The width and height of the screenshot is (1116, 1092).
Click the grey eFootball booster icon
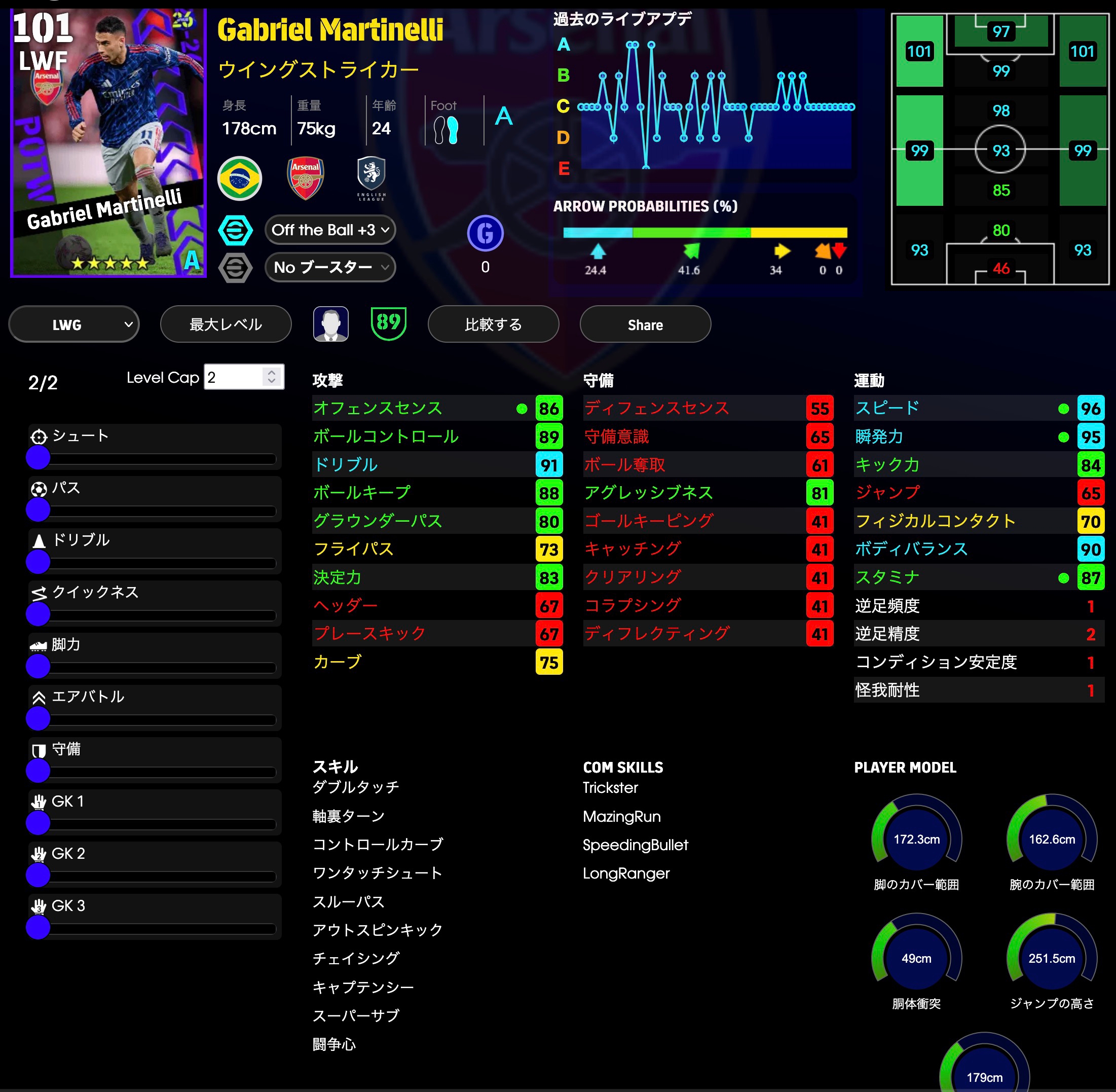(235, 267)
